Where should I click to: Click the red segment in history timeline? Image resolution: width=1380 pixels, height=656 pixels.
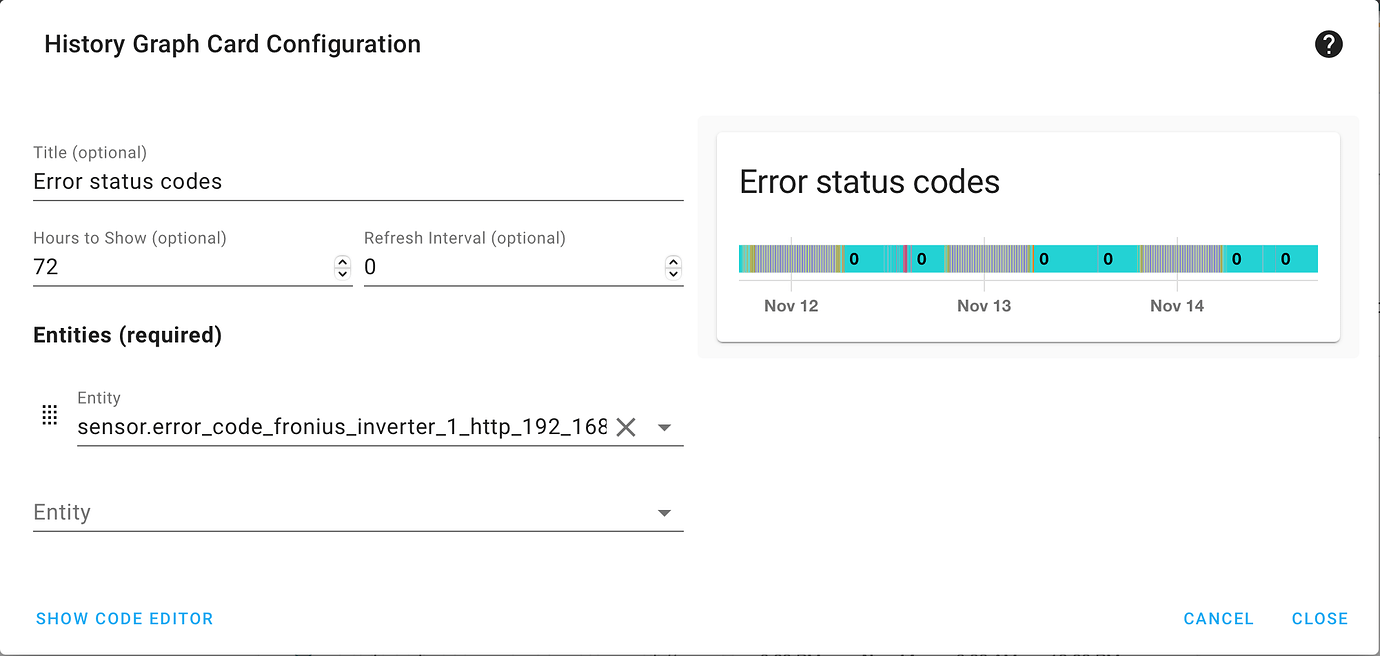coord(905,259)
